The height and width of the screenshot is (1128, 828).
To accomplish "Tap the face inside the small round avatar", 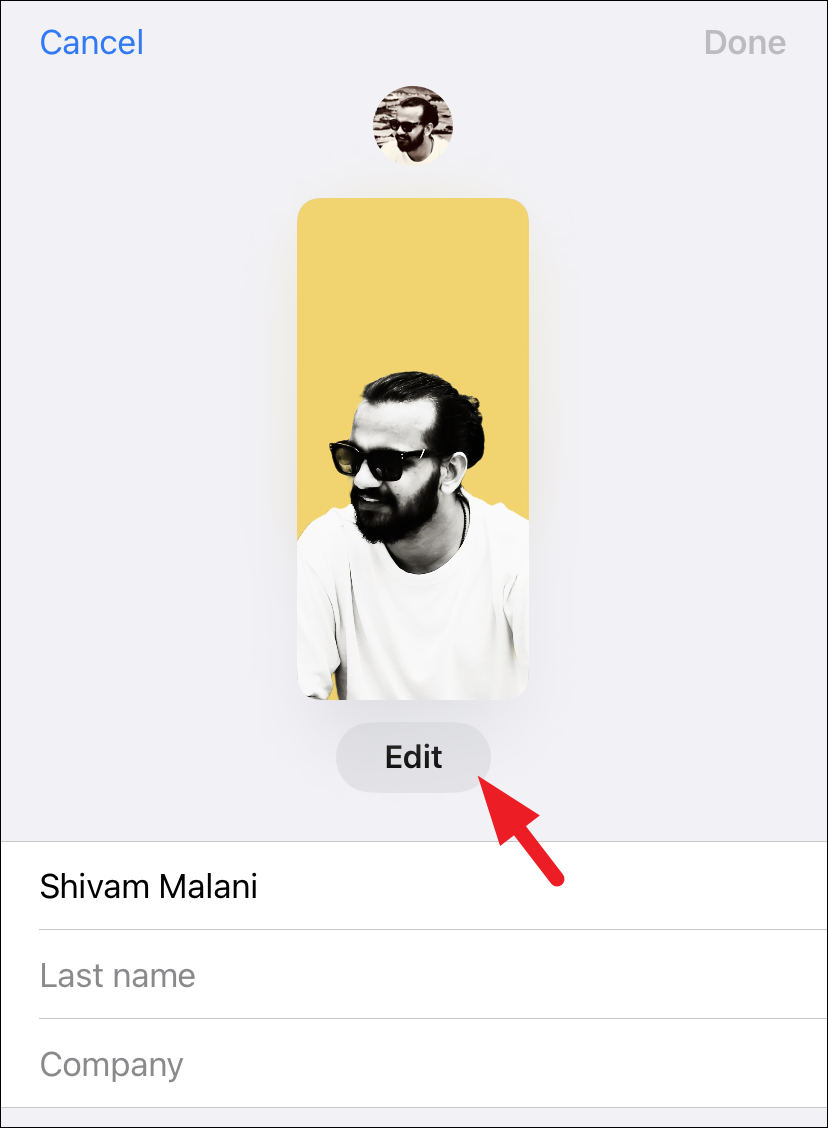I will point(409,129).
